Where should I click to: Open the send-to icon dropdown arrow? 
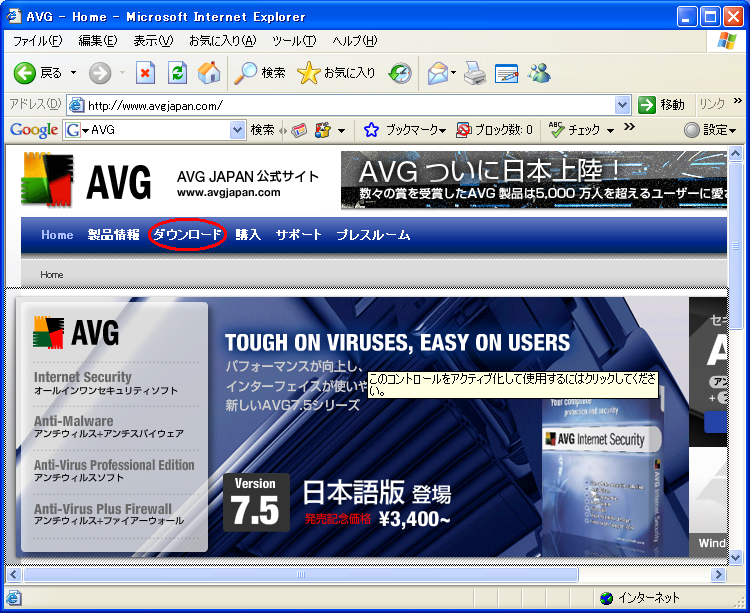[x=342, y=130]
